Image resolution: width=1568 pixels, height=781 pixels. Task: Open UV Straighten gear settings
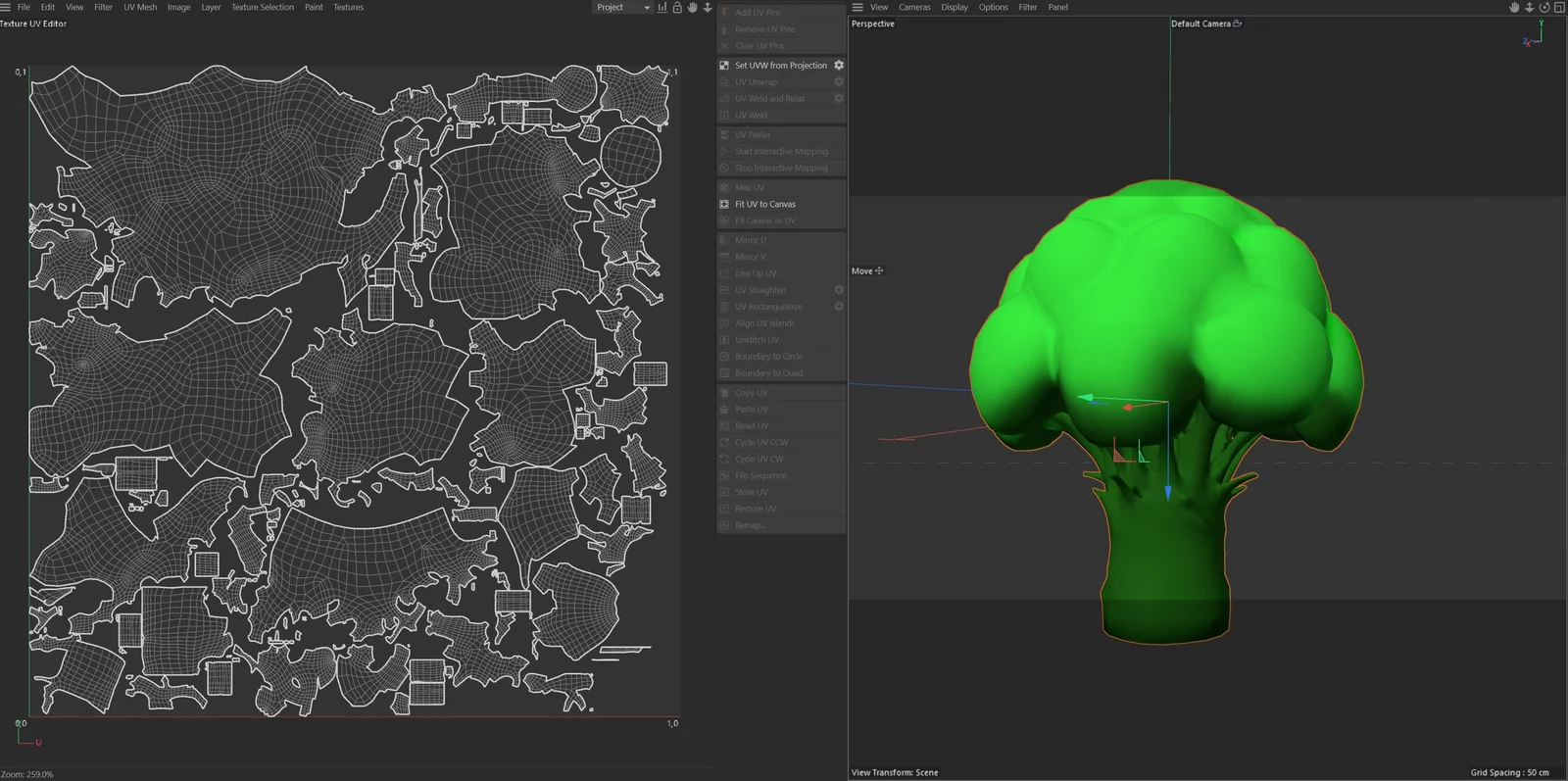click(839, 290)
